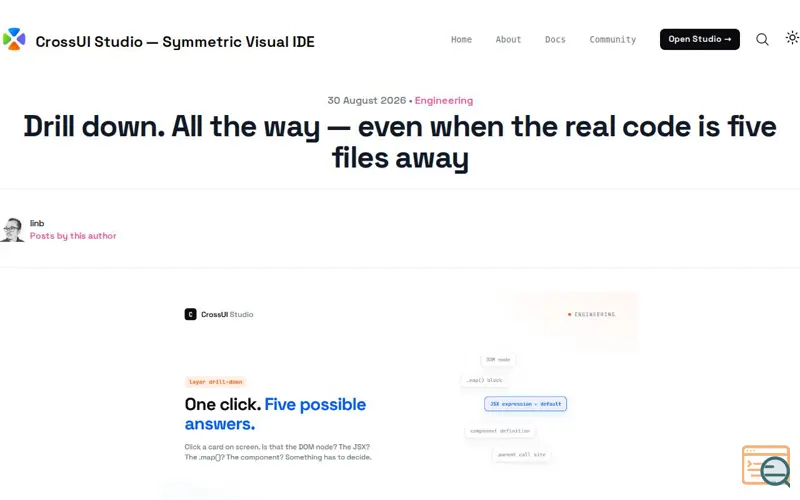Click site title CrossUI Studio — Symmetric Visual IDE
The height and width of the screenshot is (500, 800).
coord(175,42)
